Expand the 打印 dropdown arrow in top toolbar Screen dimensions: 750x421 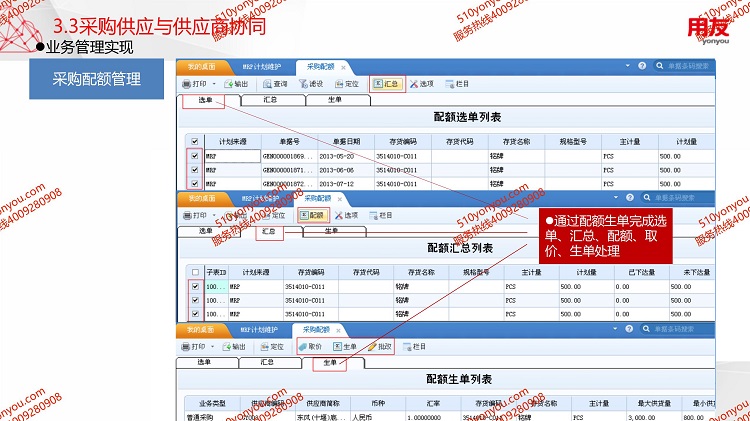(x=212, y=84)
